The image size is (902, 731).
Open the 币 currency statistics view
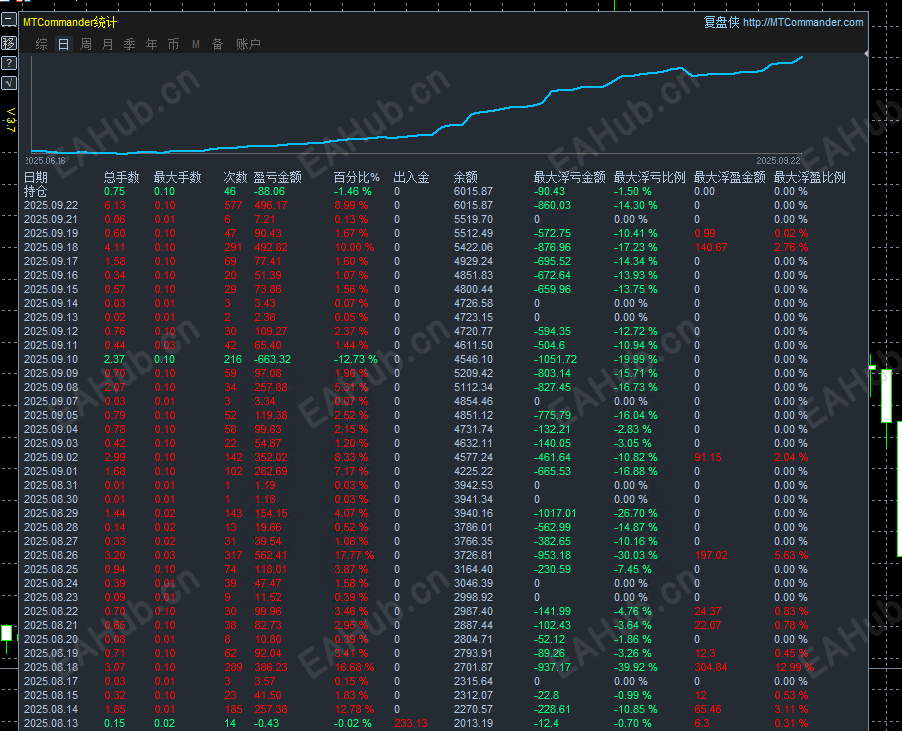coord(174,44)
